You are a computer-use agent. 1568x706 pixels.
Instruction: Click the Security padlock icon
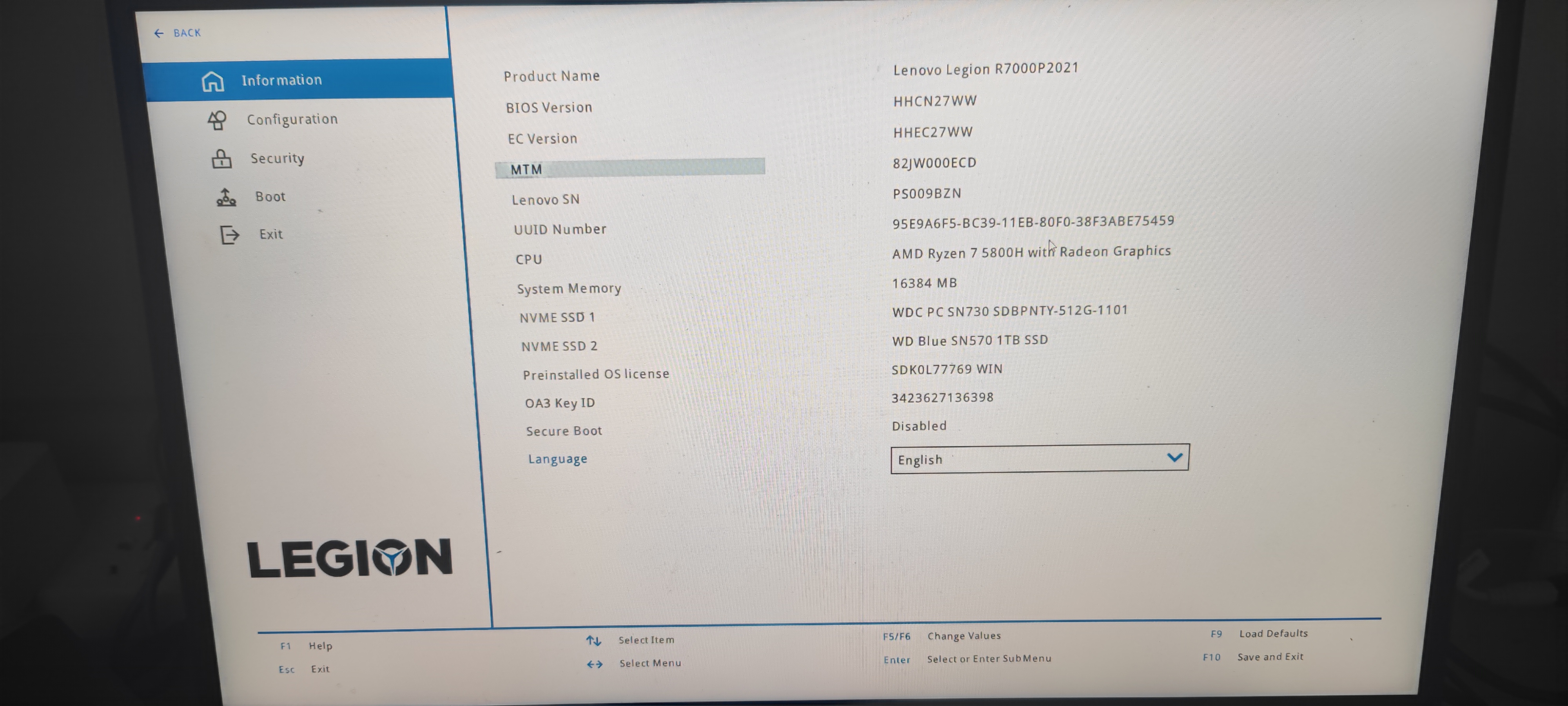coord(221,159)
